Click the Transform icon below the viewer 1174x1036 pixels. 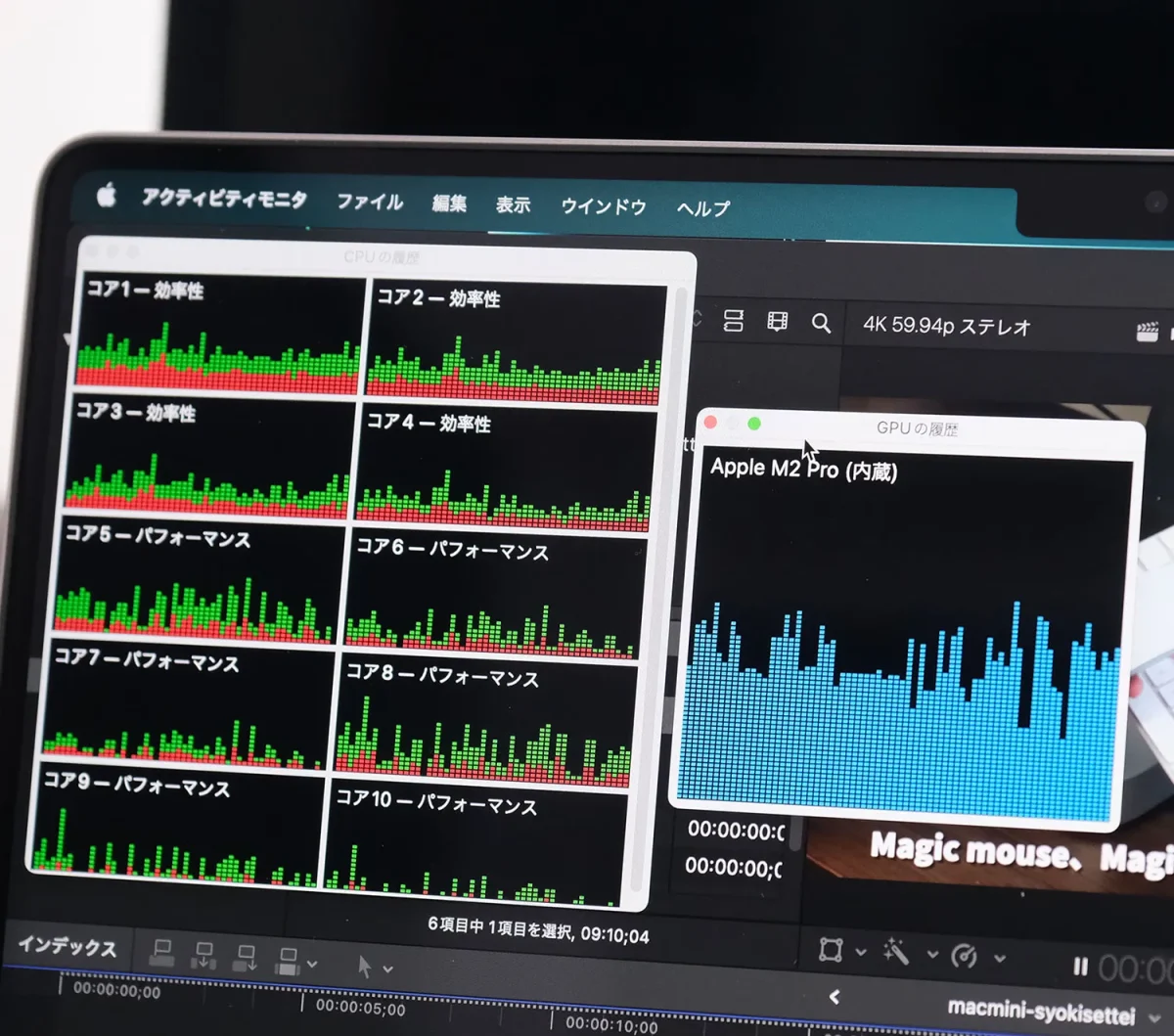(831, 949)
